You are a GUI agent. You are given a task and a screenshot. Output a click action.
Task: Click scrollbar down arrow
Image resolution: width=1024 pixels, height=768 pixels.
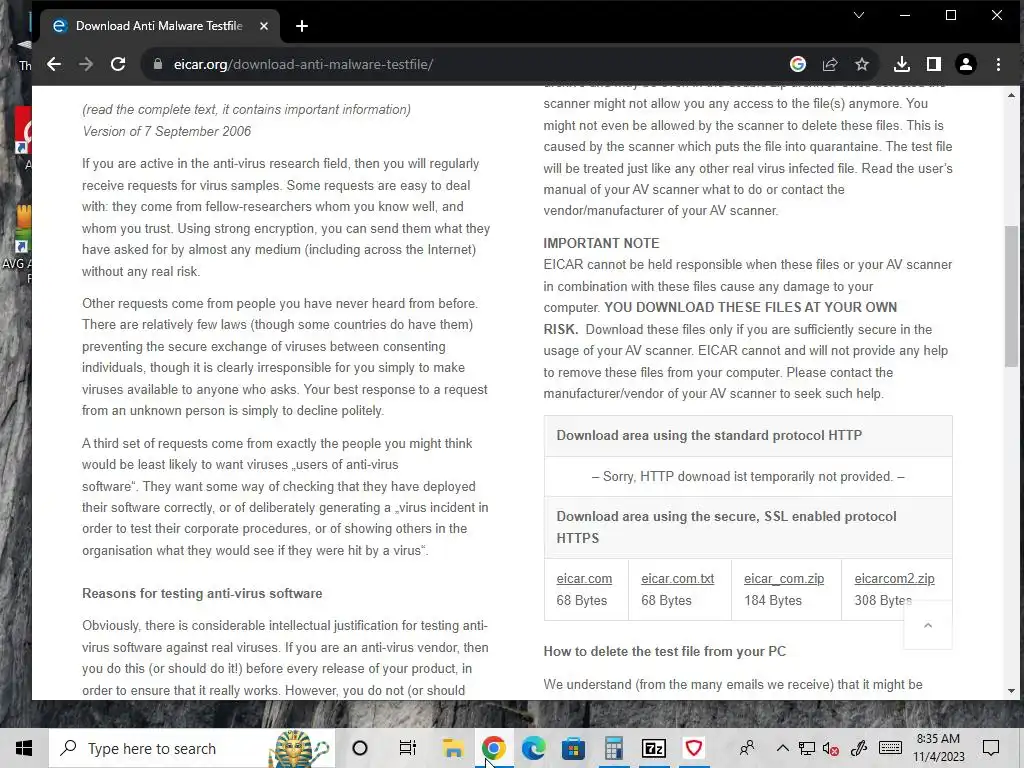[1011, 690]
